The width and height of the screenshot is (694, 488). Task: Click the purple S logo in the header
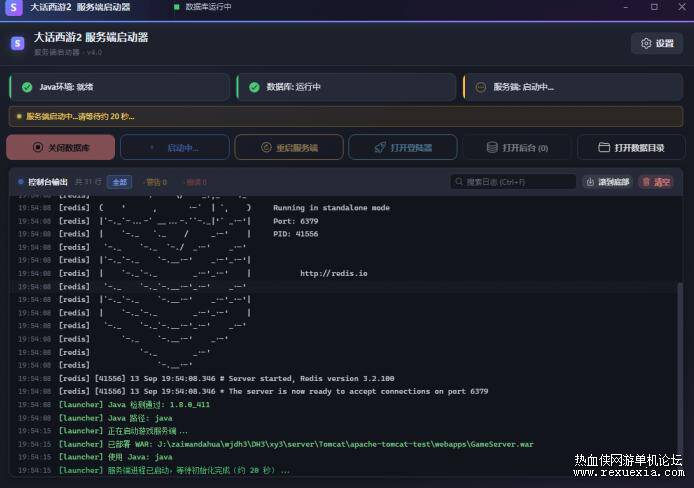[x=18, y=43]
